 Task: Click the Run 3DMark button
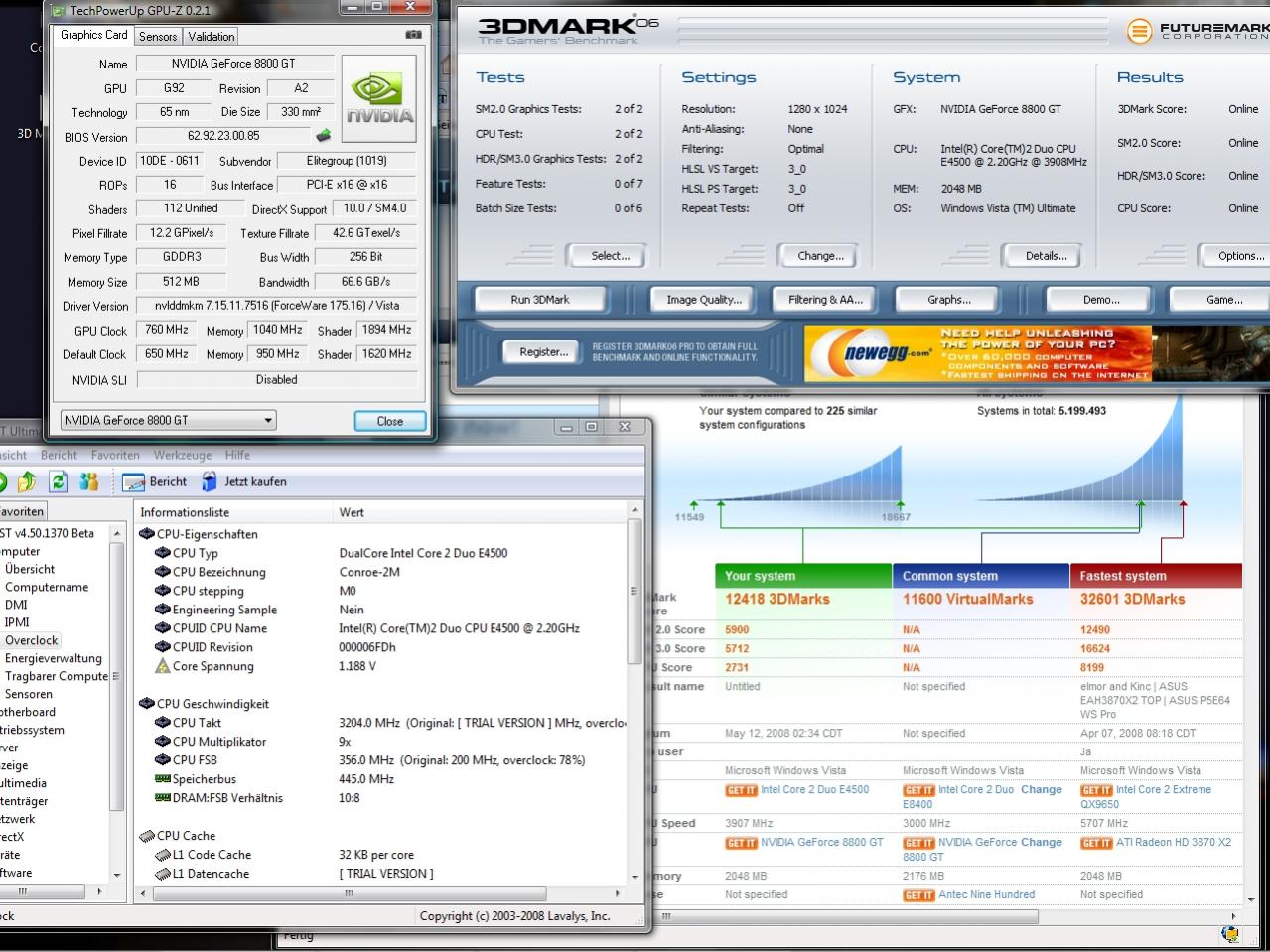(540, 299)
